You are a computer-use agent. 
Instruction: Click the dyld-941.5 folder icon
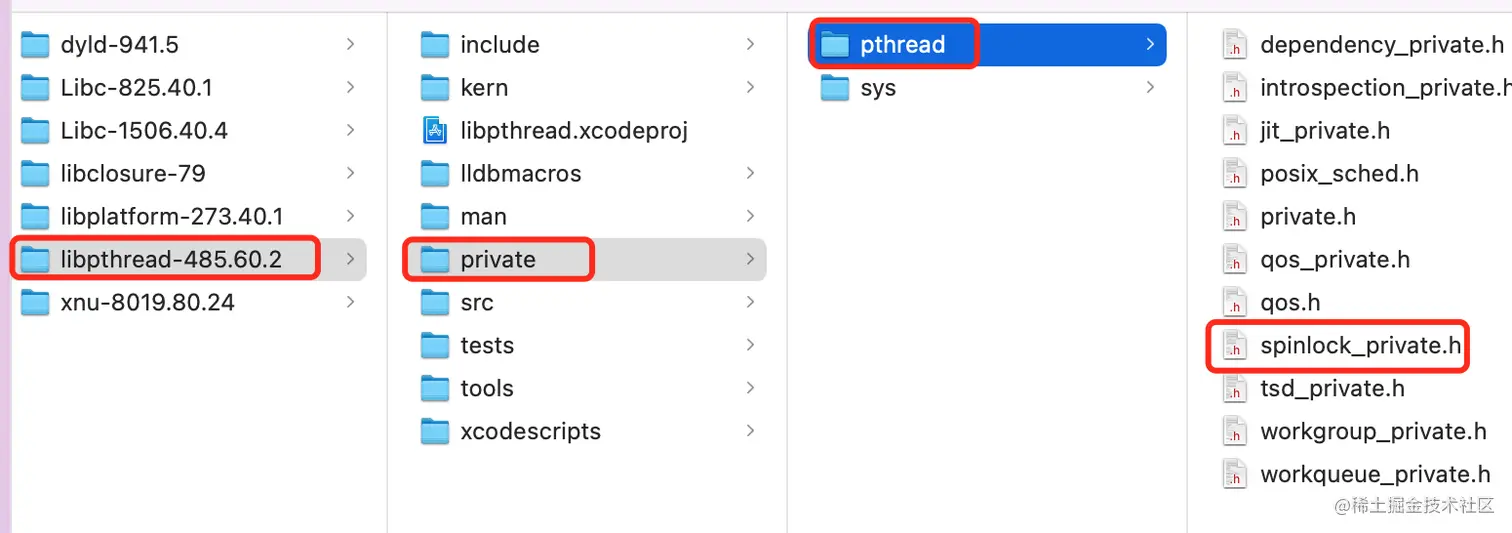(35, 45)
